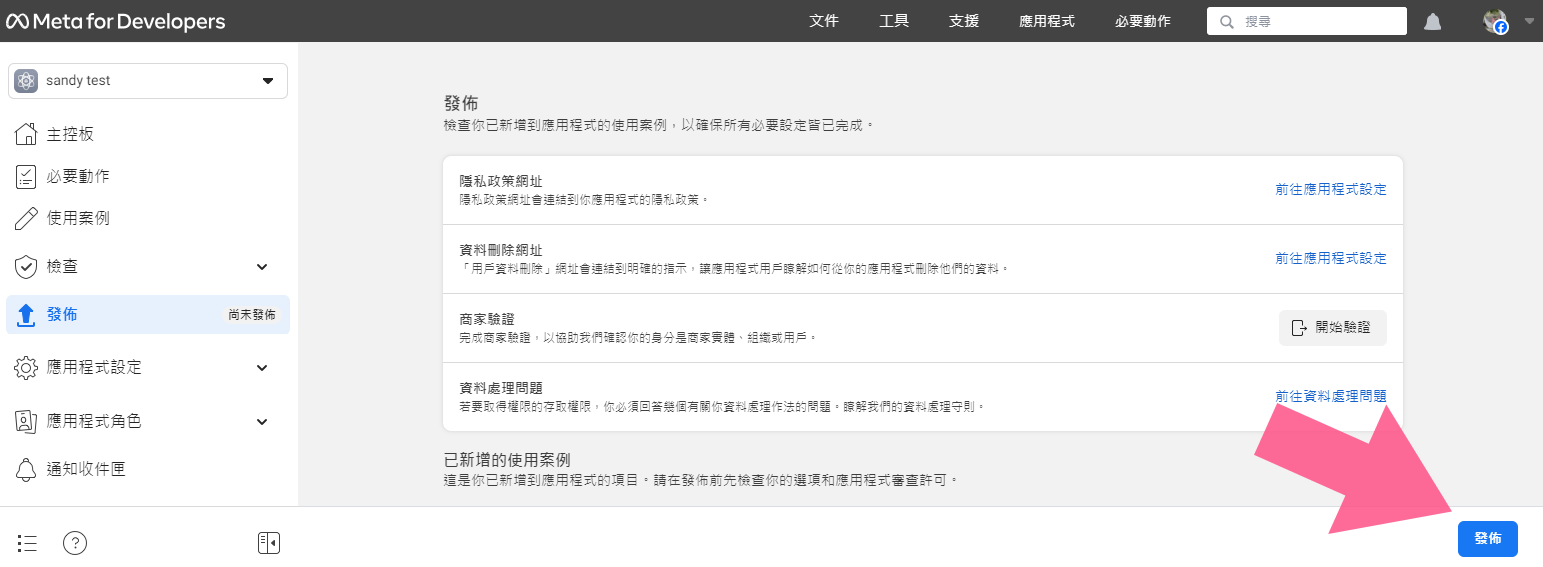
Task: Open the bottom-left list icon
Action: tap(27, 543)
